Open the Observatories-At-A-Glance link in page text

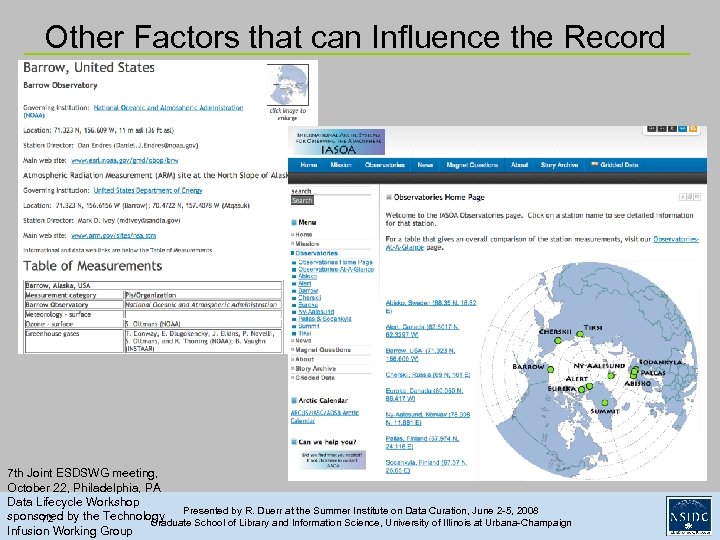[542, 243]
